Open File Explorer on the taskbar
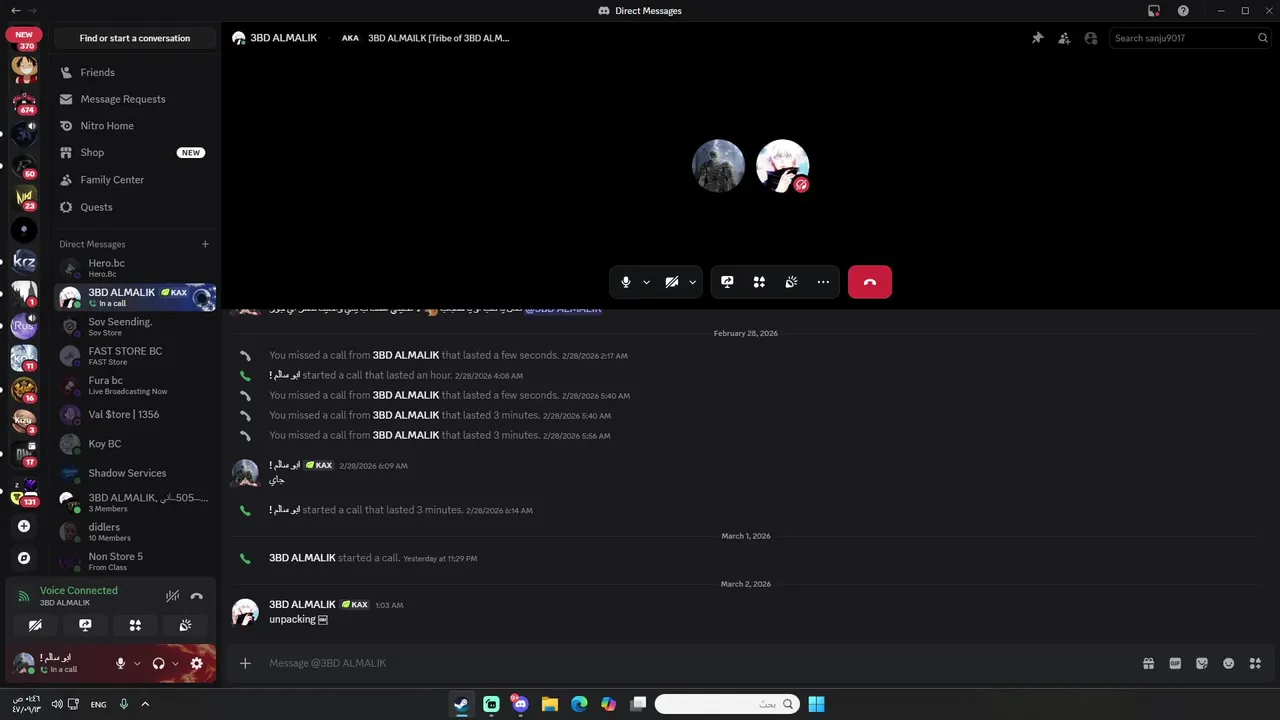The height and width of the screenshot is (720, 1280). 550,704
